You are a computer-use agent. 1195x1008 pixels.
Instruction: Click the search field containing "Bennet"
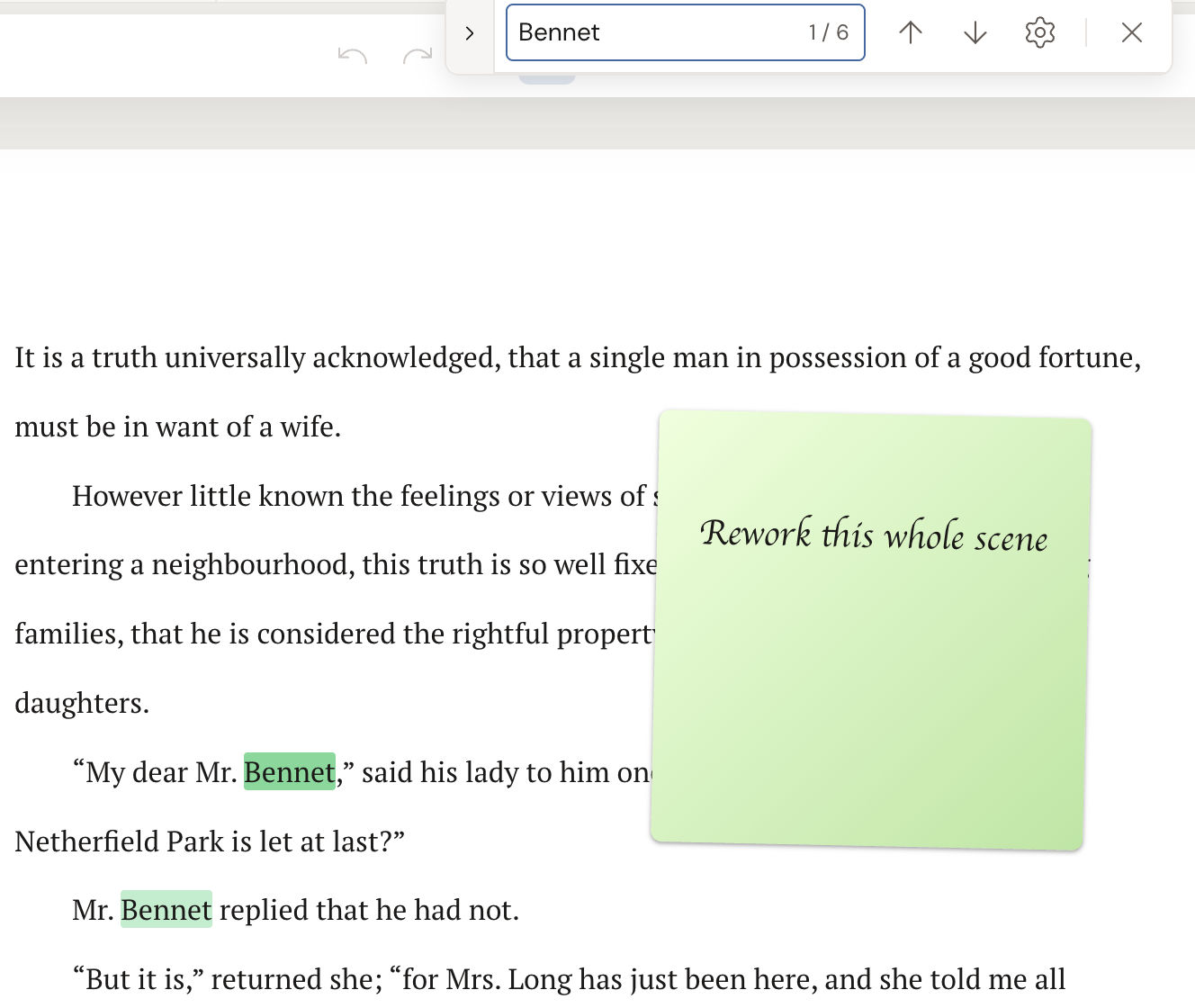[x=685, y=32]
